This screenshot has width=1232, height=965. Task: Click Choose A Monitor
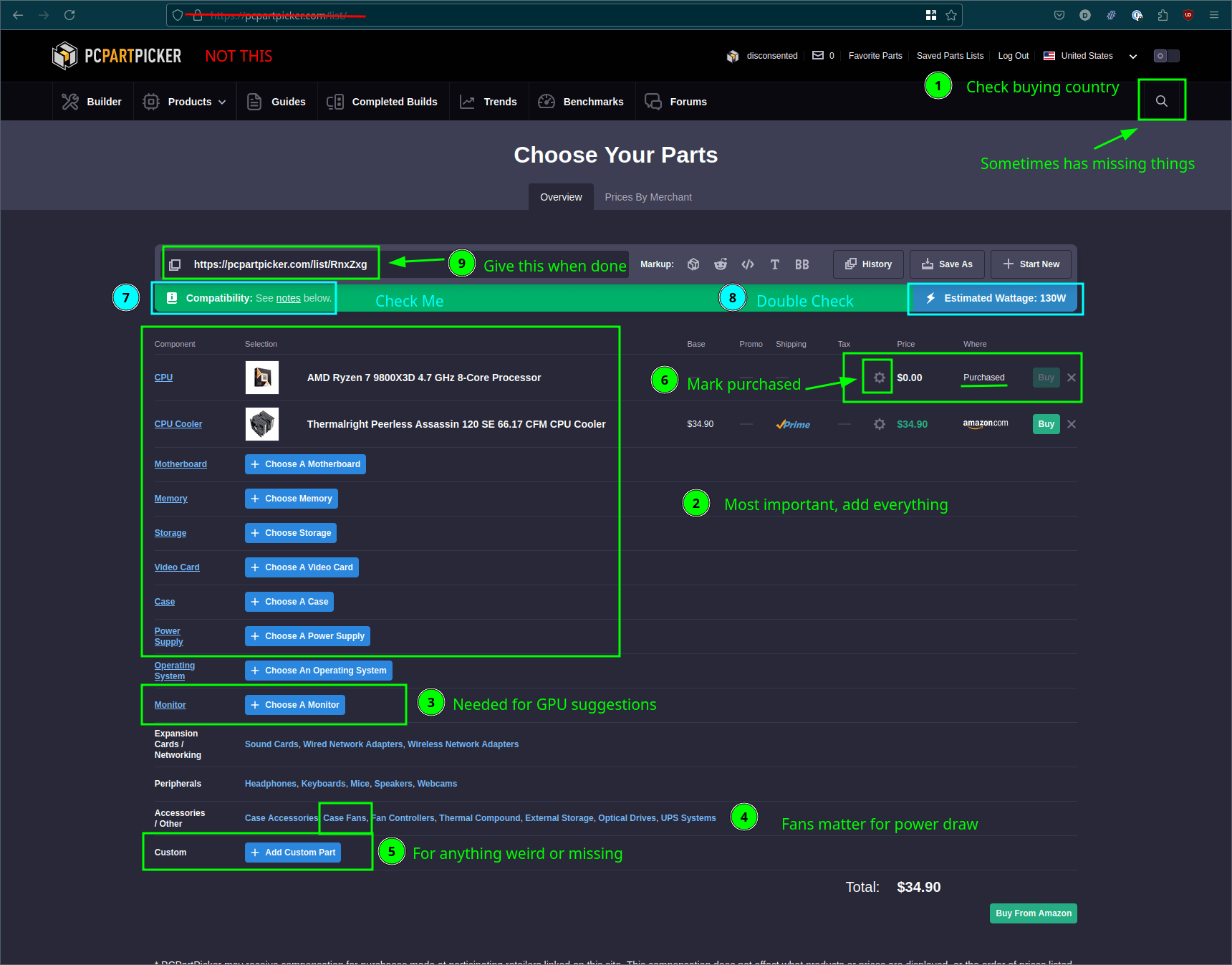tap(295, 705)
